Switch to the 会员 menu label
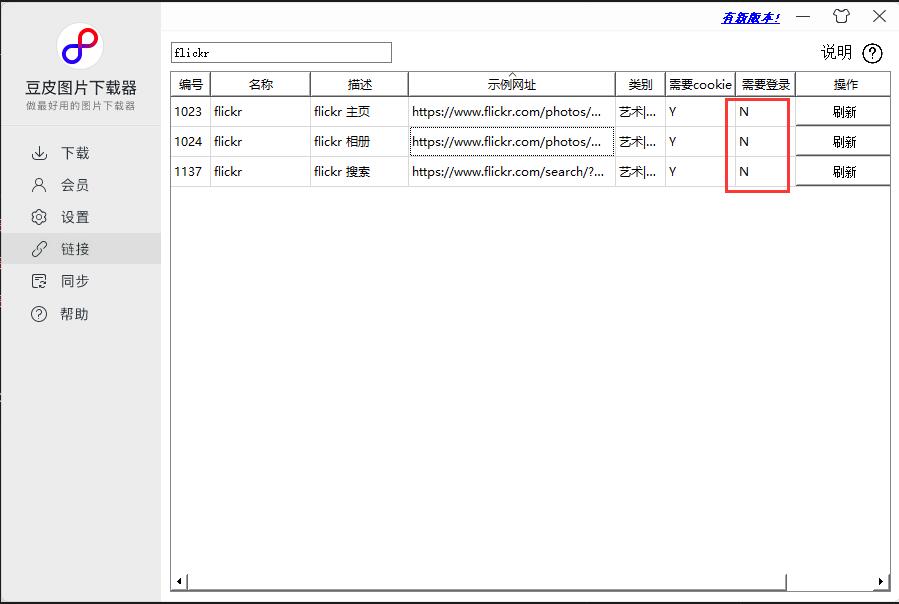Image resolution: width=899 pixels, height=604 pixels. [75, 185]
